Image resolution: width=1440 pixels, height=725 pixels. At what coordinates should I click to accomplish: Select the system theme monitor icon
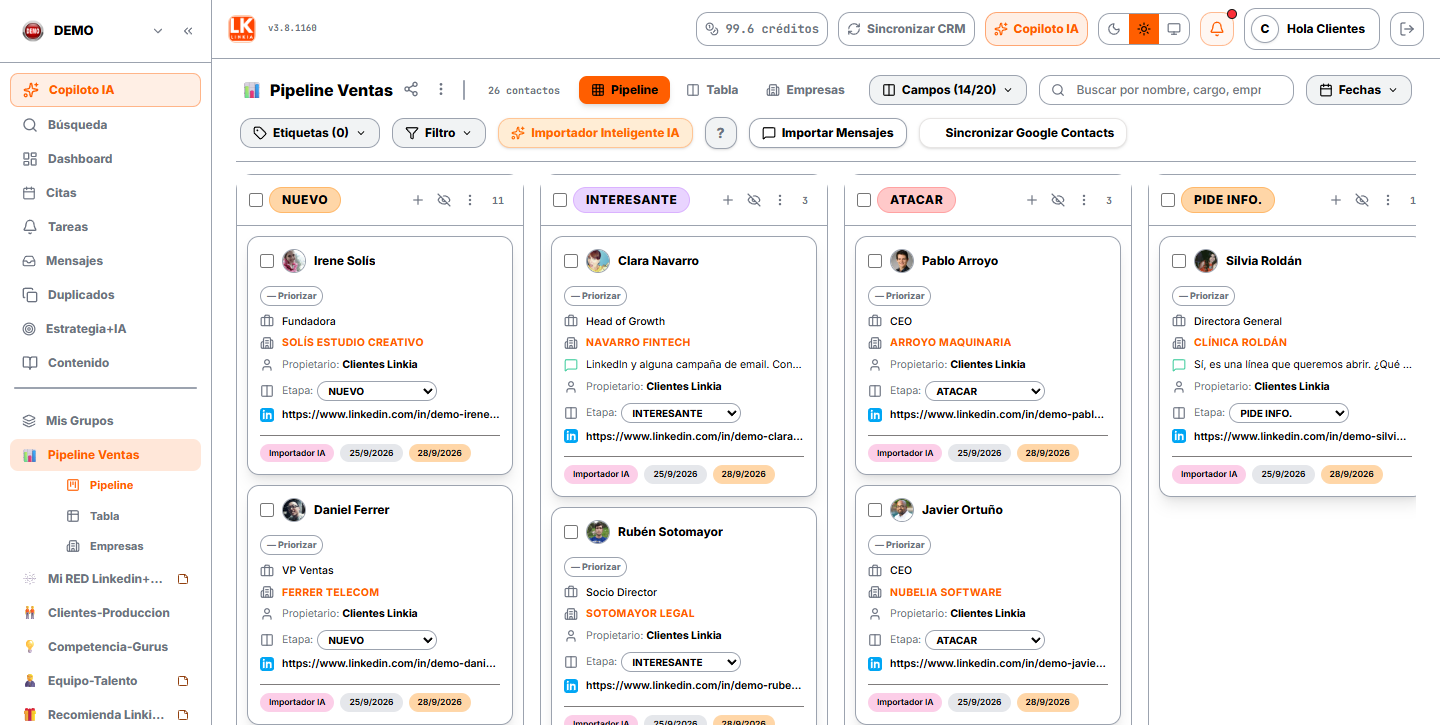(1174, 29)
